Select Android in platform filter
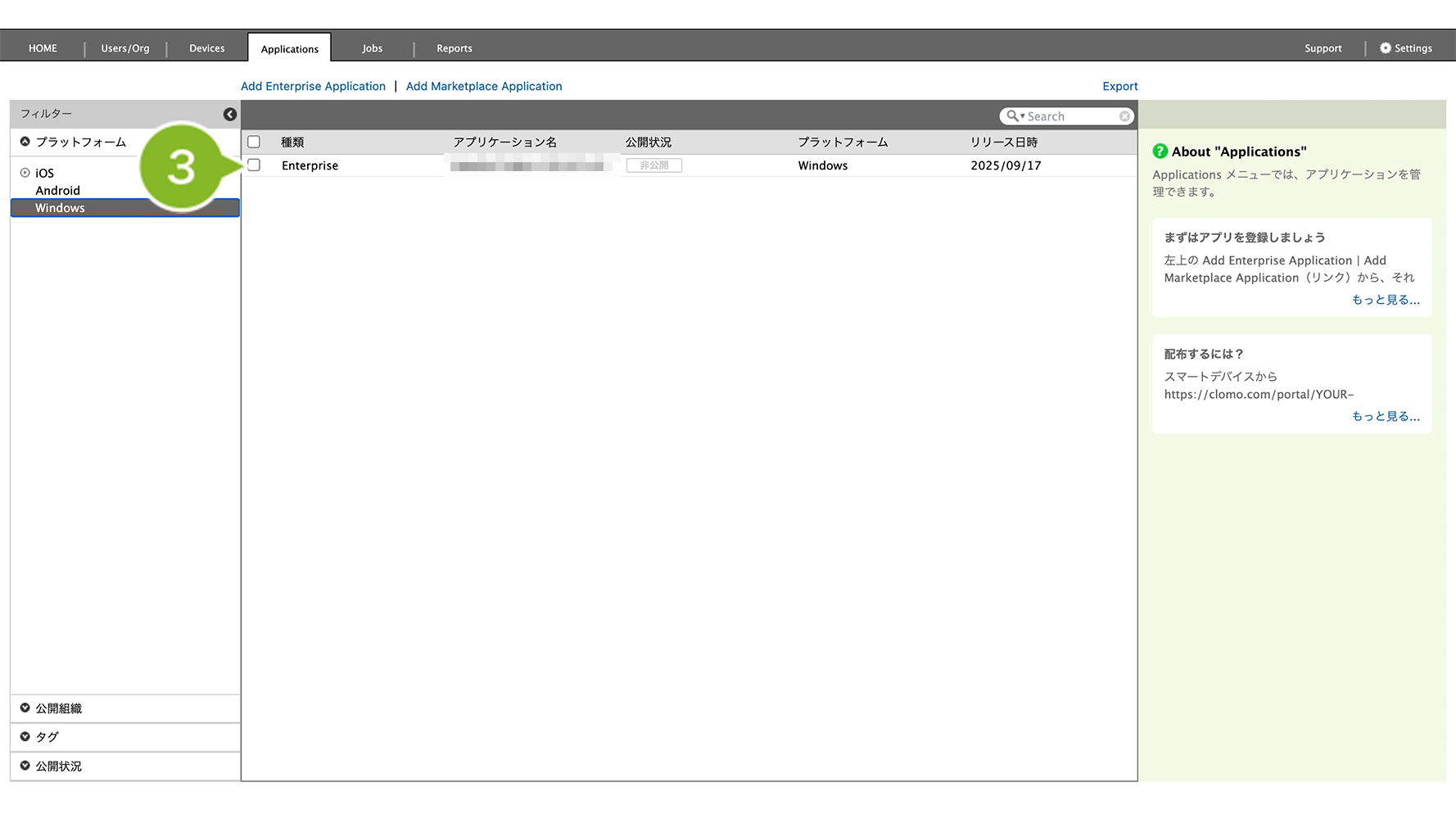This screenshot has height=819, width=1456. click(57, 191)
